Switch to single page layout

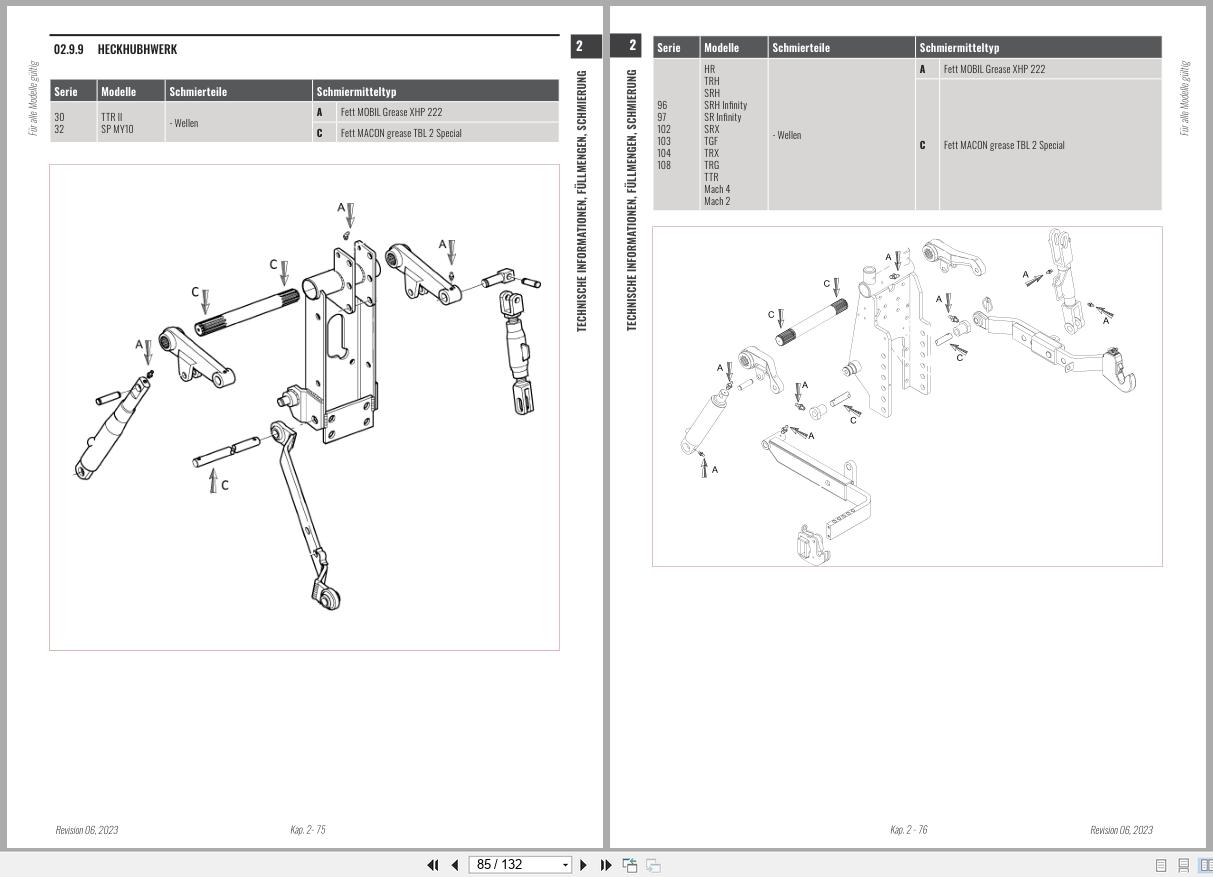1161,864
